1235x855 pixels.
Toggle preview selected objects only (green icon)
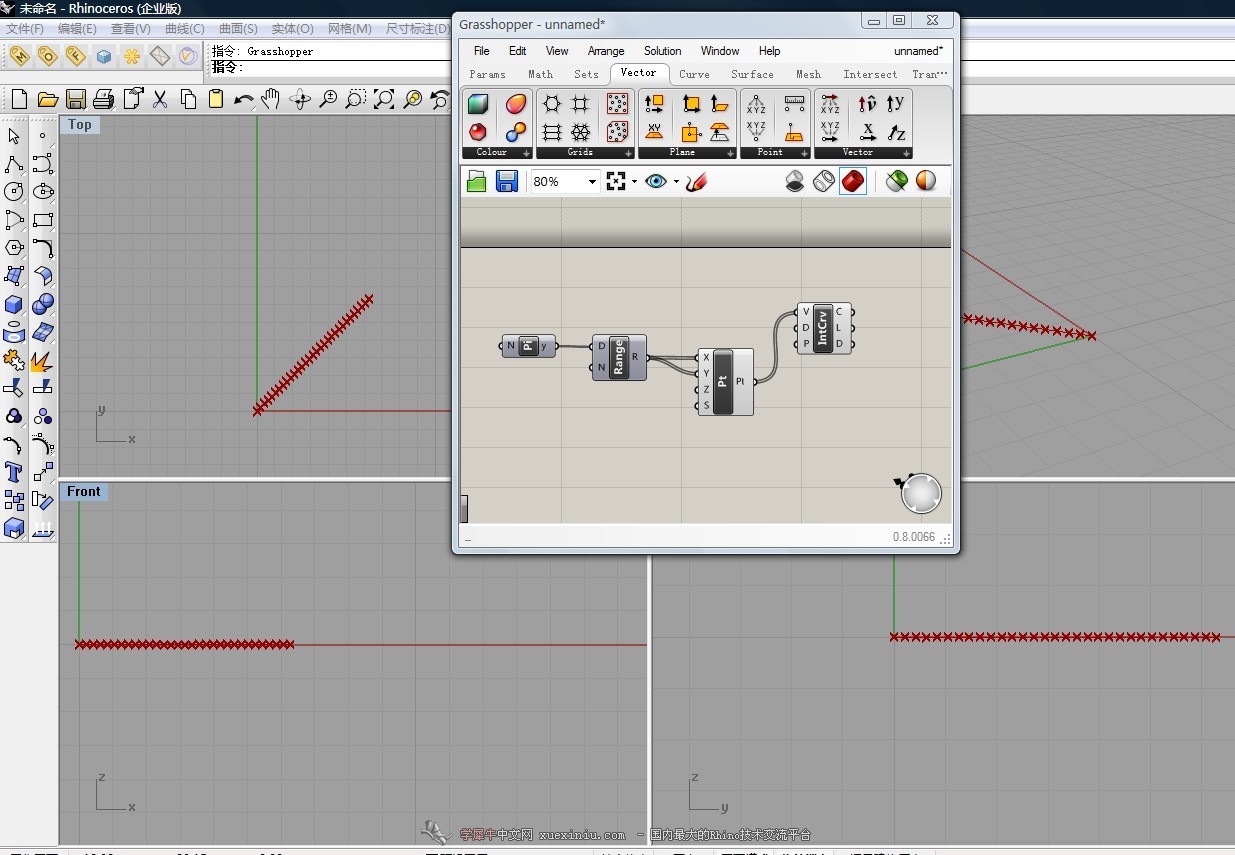click(x=897, y=181)
